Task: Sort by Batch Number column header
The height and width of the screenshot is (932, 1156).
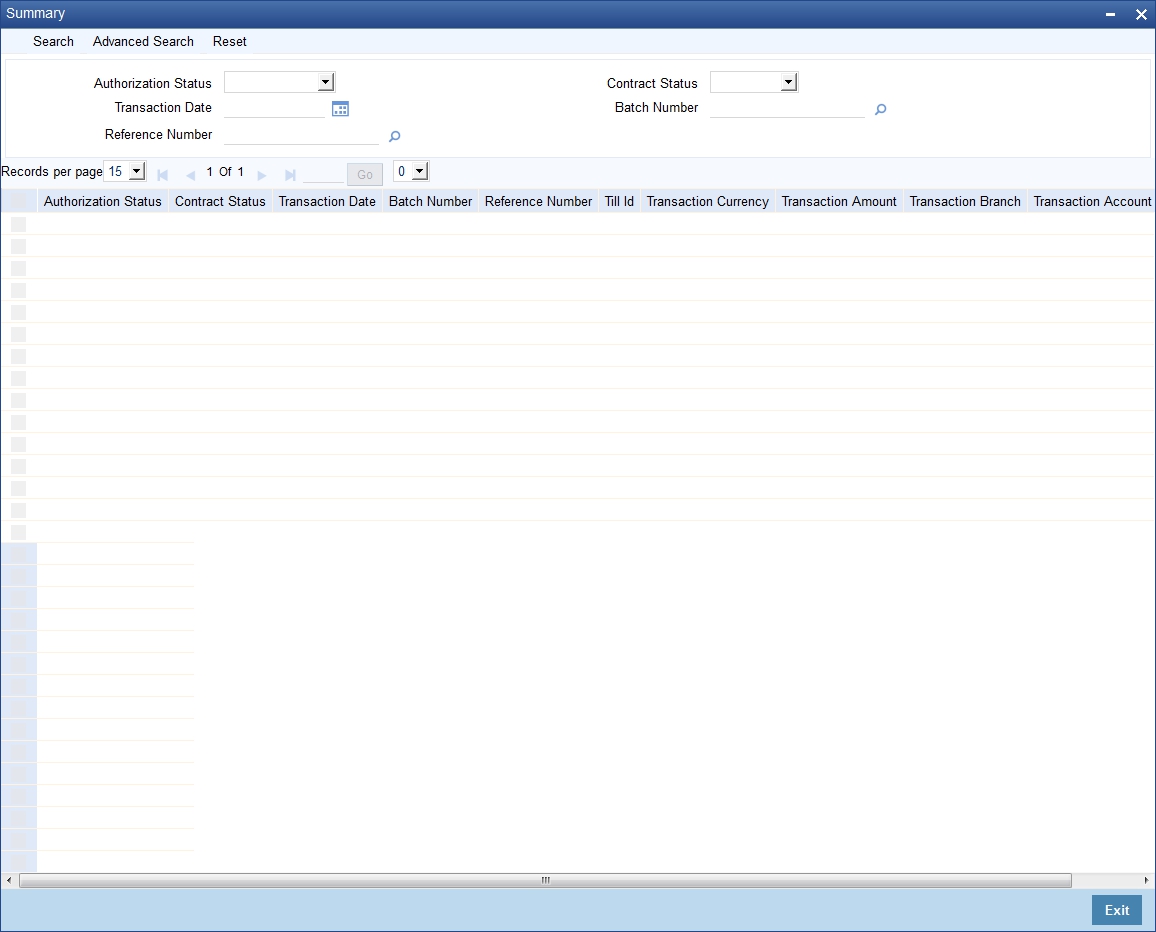Action: pos(430,201)
